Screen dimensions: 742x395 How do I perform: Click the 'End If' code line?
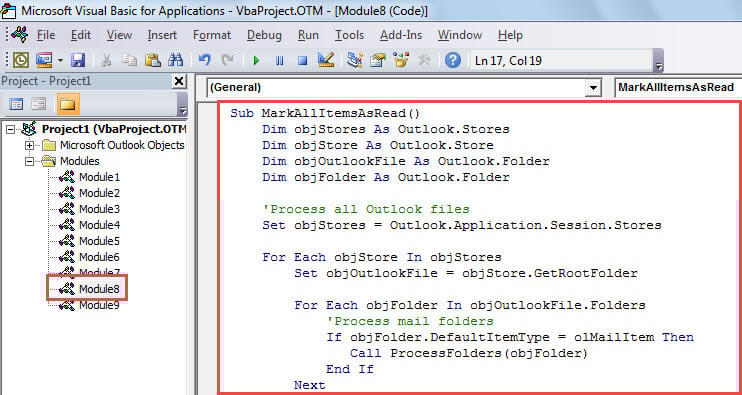coord(349,369)
